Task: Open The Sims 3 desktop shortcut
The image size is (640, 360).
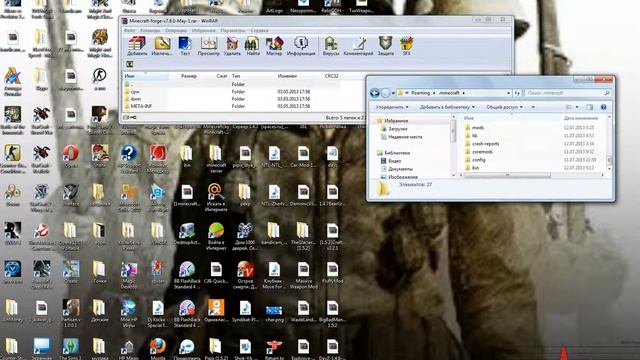Action: (x=71, y=348)
